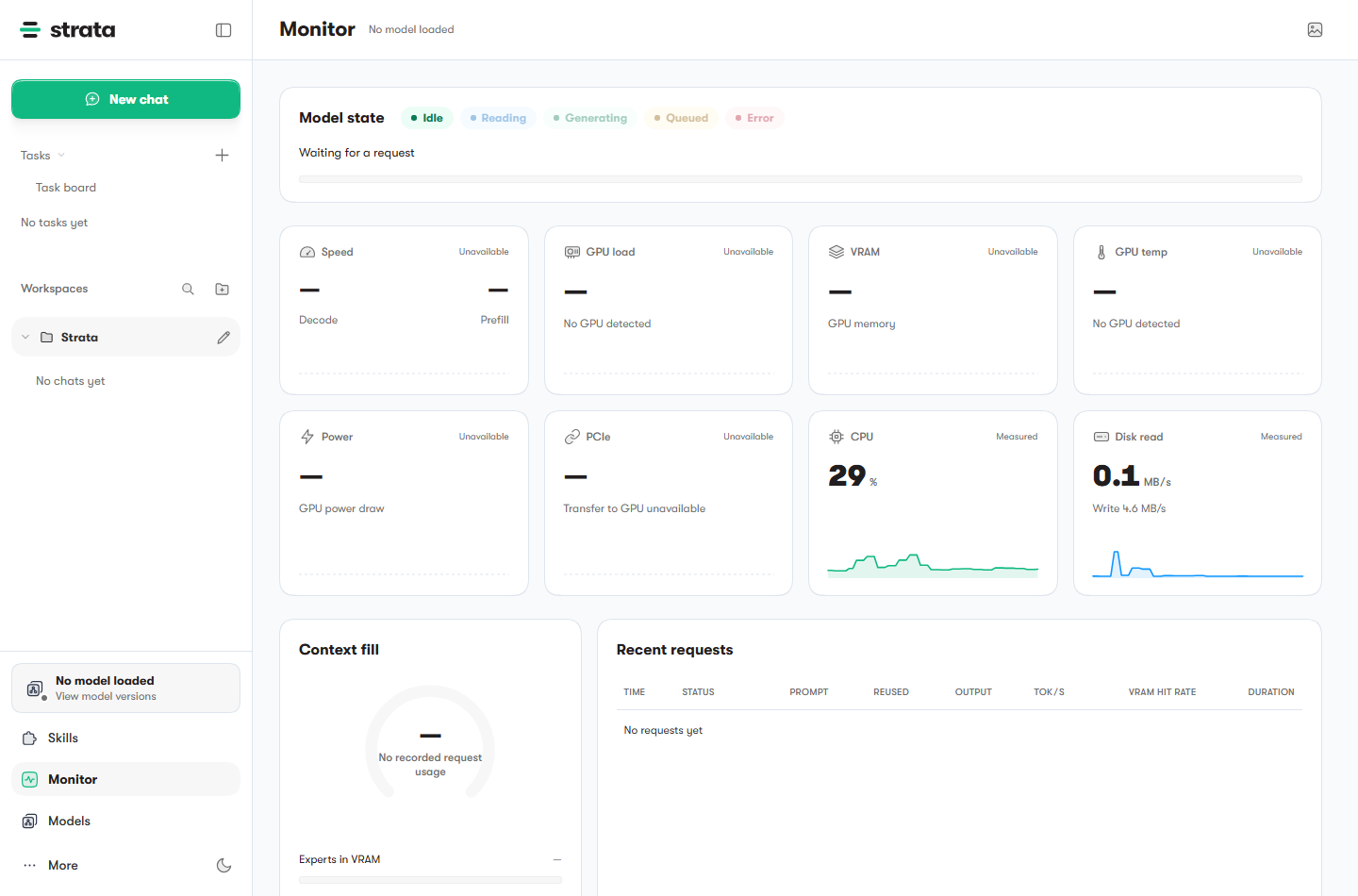The height and width of the screenshot is (896, 1358).
Task: Click the Power lightning bolt icon
Action: [307, 437]
